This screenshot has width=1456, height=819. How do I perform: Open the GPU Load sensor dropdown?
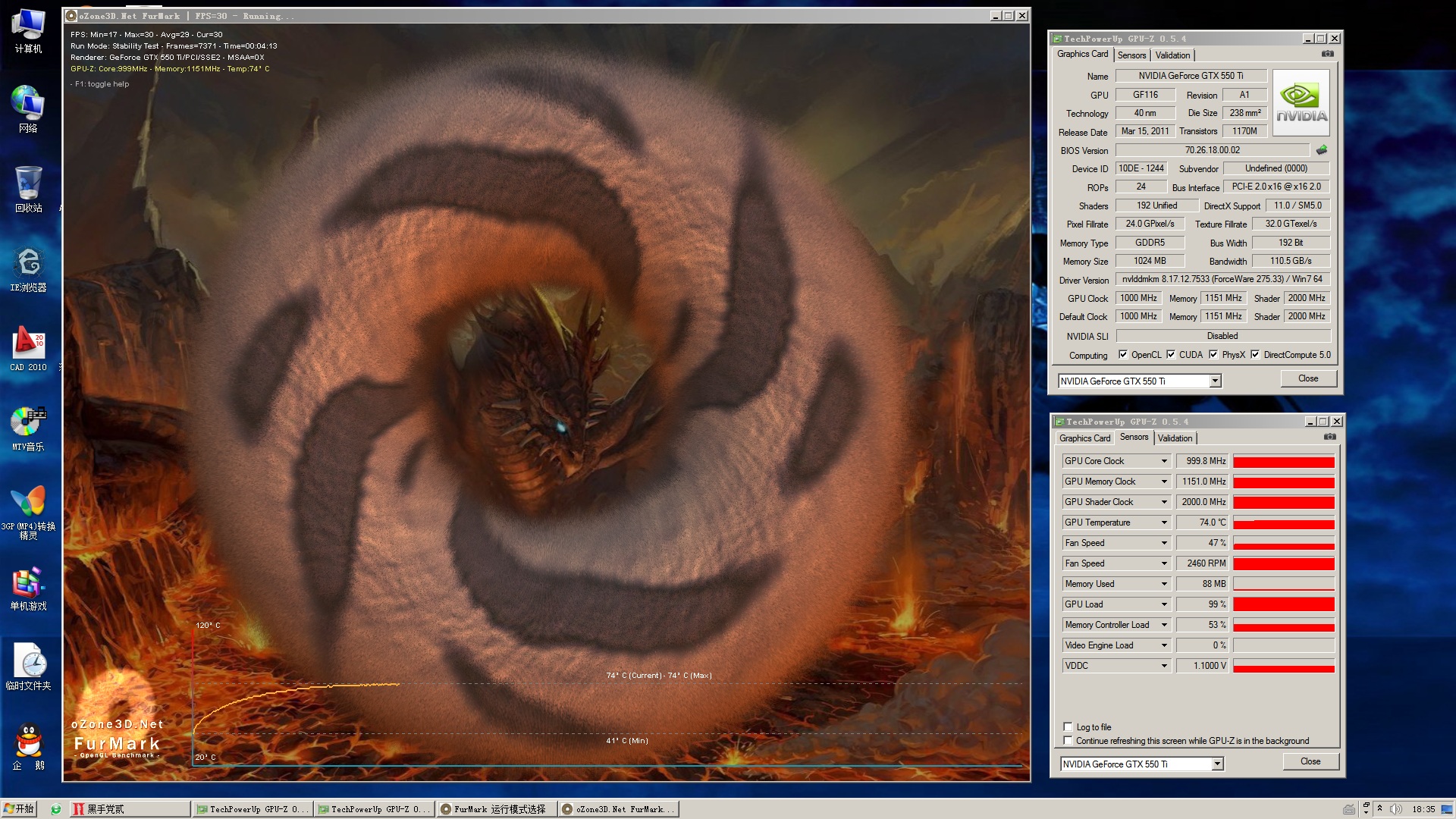click(x=1164, y=604)
